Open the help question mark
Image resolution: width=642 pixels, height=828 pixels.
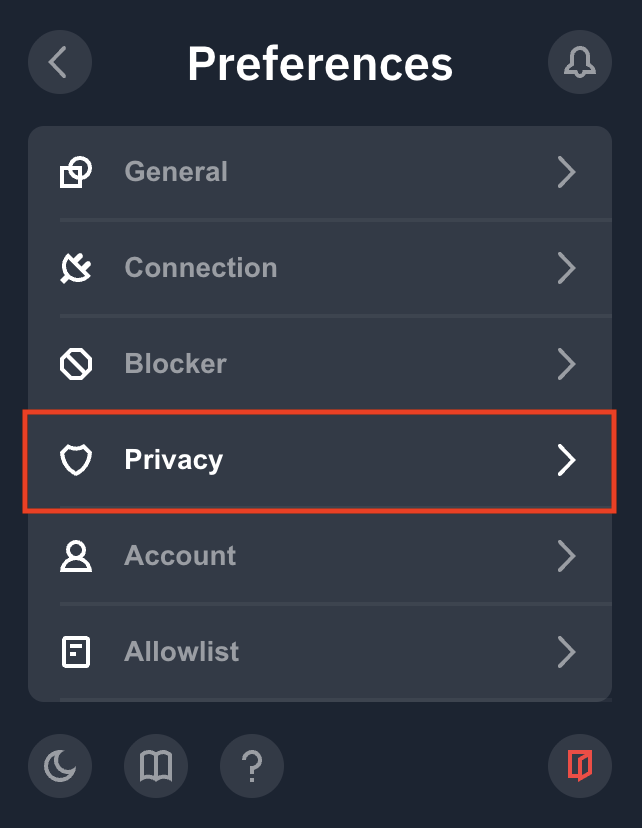tap(252, 766)
